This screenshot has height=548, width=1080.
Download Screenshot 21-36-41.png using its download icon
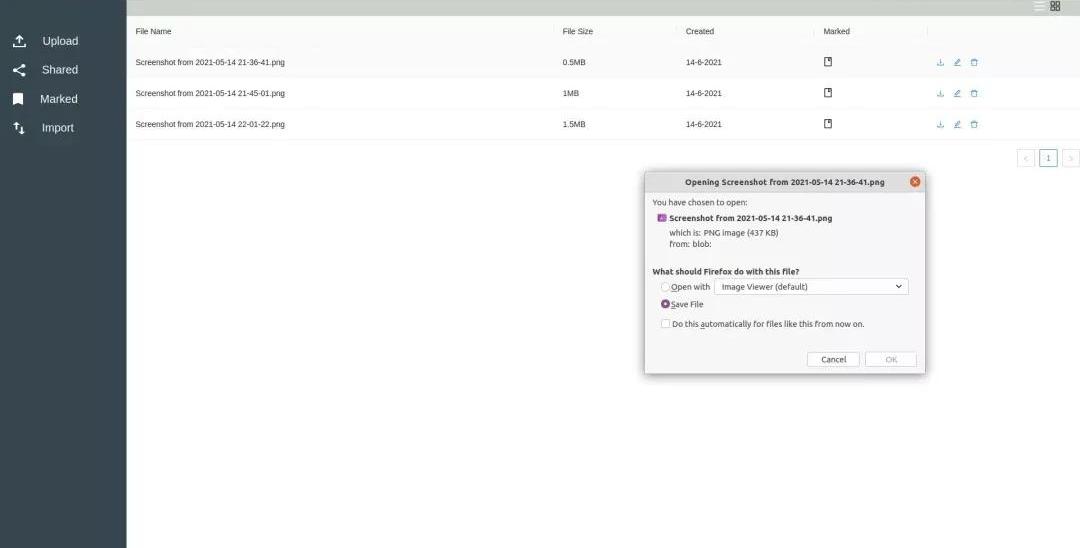coord(940,62)
